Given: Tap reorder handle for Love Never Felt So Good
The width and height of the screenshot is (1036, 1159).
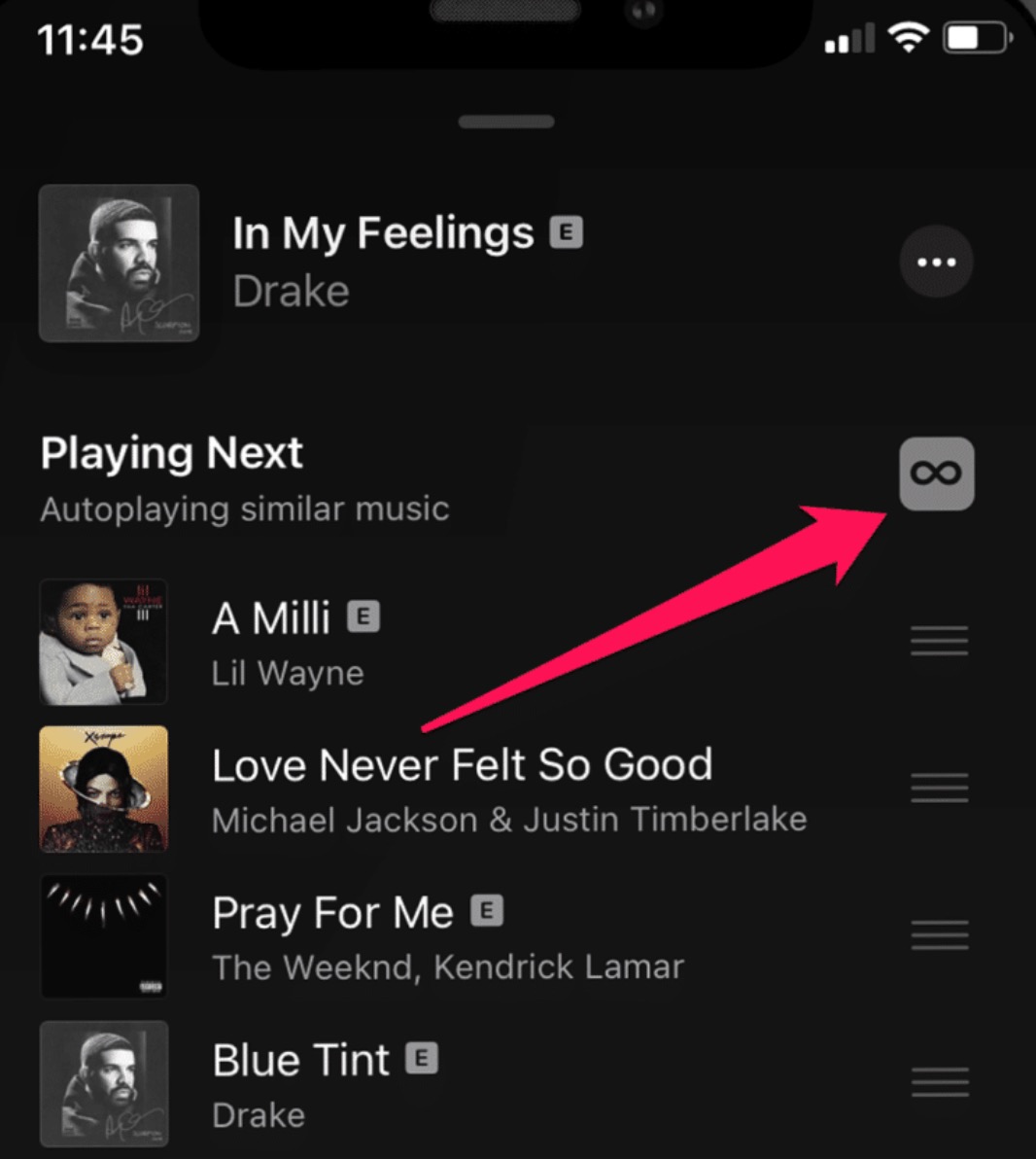Looking at the screenshot, I should point(939,787).
